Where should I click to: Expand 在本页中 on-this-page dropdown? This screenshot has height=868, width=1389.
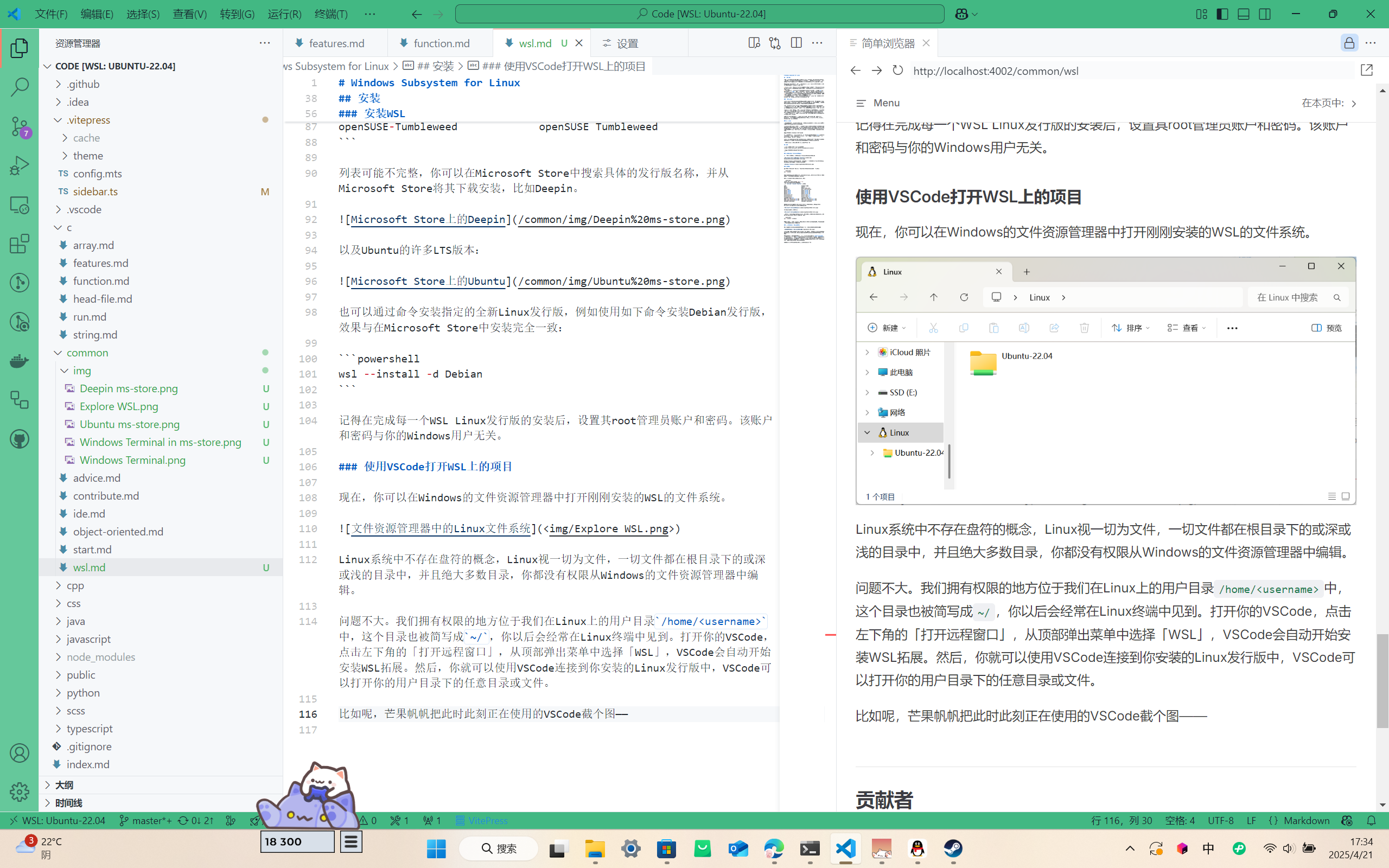coord(1329,103)
